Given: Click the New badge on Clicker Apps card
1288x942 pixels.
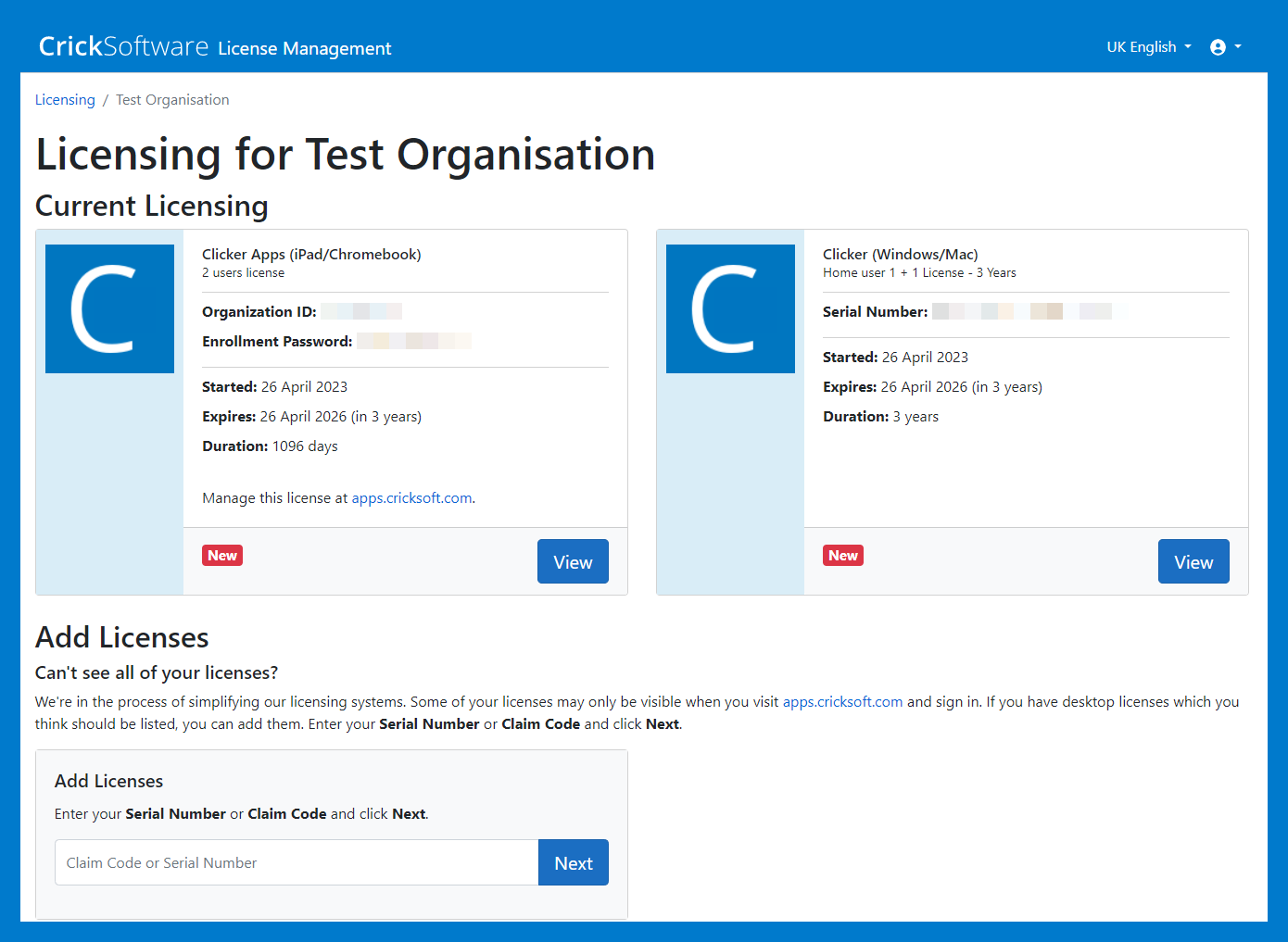Looking at the screenshot, I should [x=222, y=556].
